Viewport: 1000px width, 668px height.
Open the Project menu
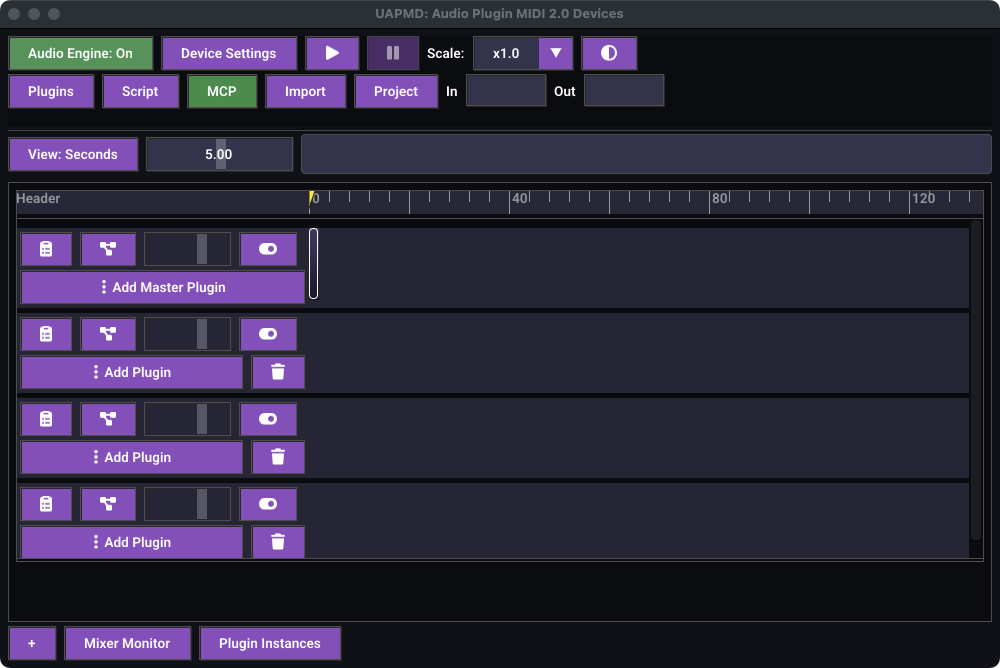(x=396, y=91)
